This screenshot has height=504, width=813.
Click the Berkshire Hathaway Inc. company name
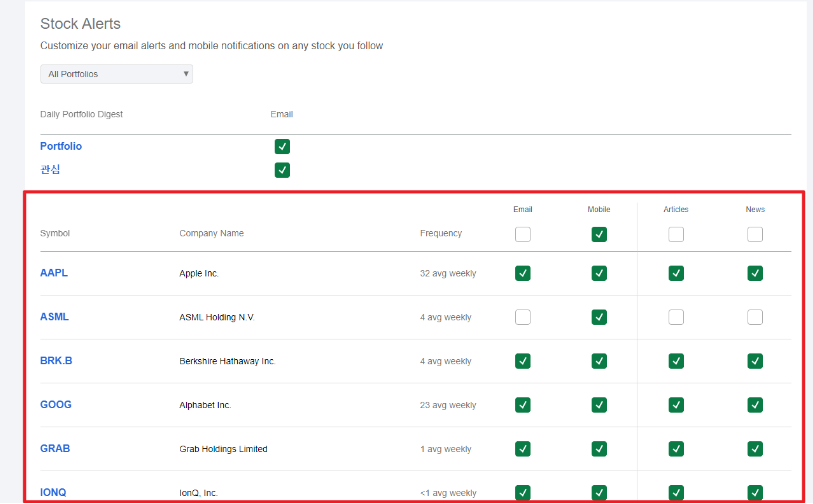pos(227,361)
